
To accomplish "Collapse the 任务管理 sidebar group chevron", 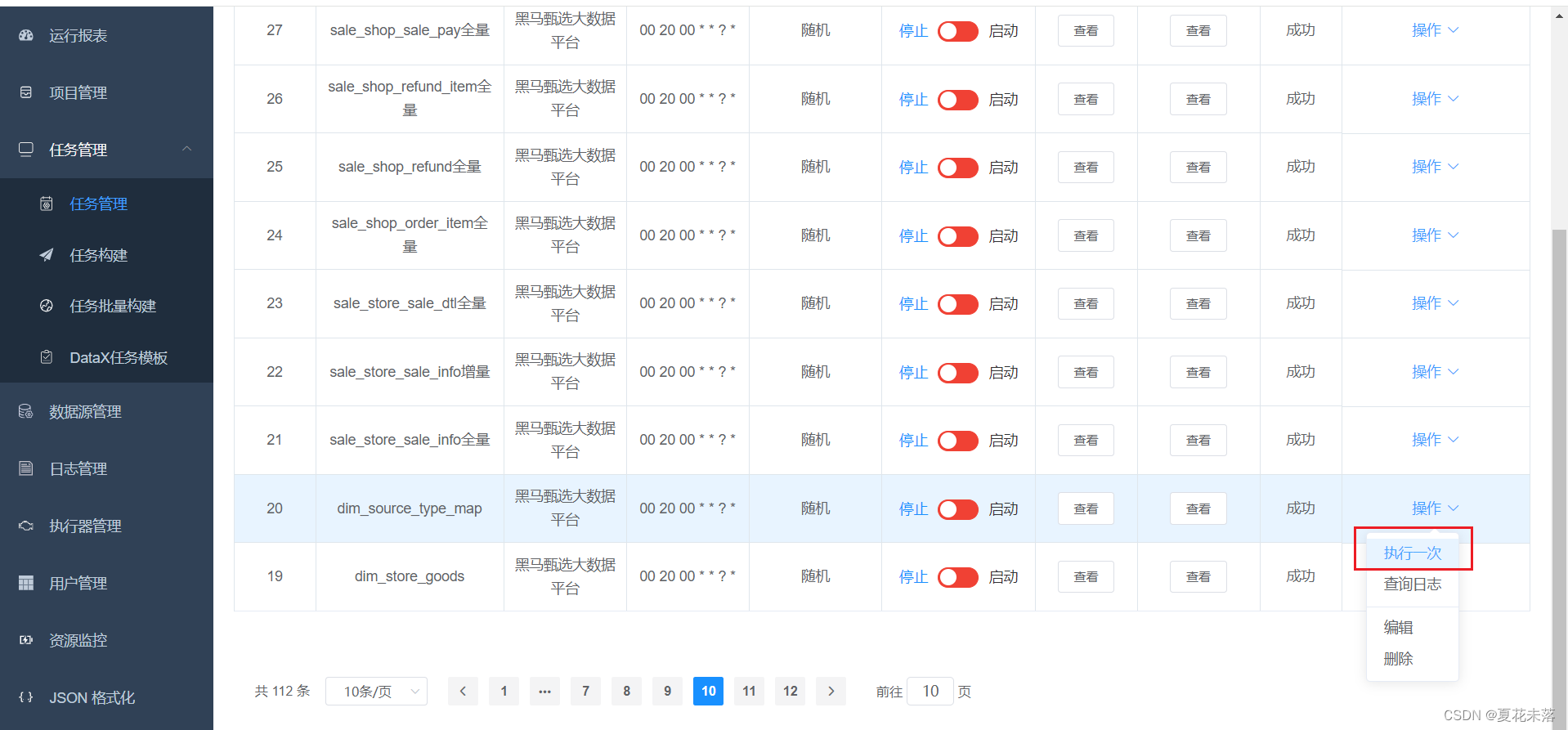I will [x=186, y=149].
